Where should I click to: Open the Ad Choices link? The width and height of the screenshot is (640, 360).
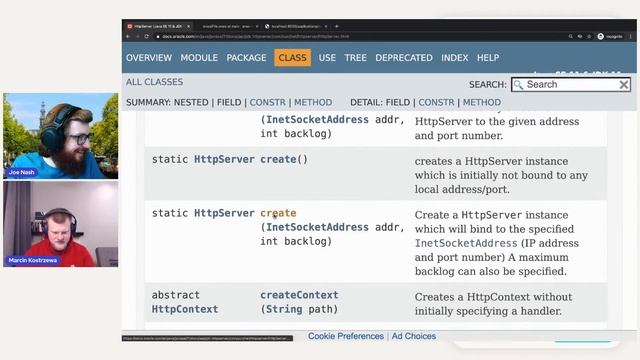pos(413,336)
